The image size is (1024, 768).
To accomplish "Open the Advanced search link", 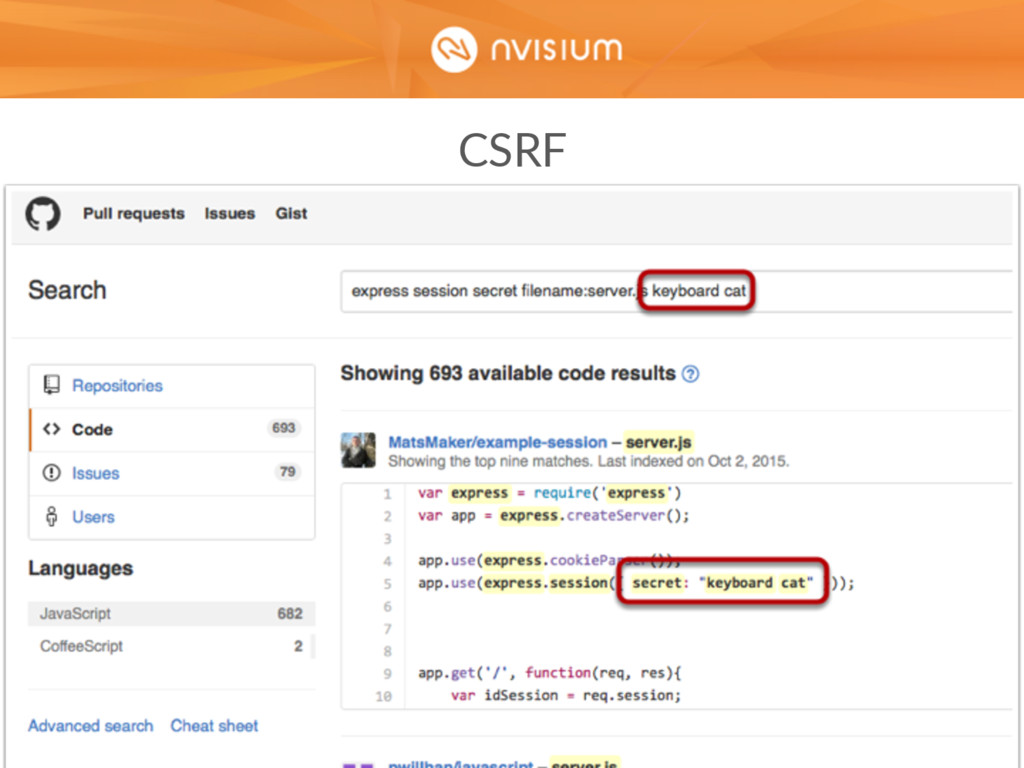I will click(91, 726).
